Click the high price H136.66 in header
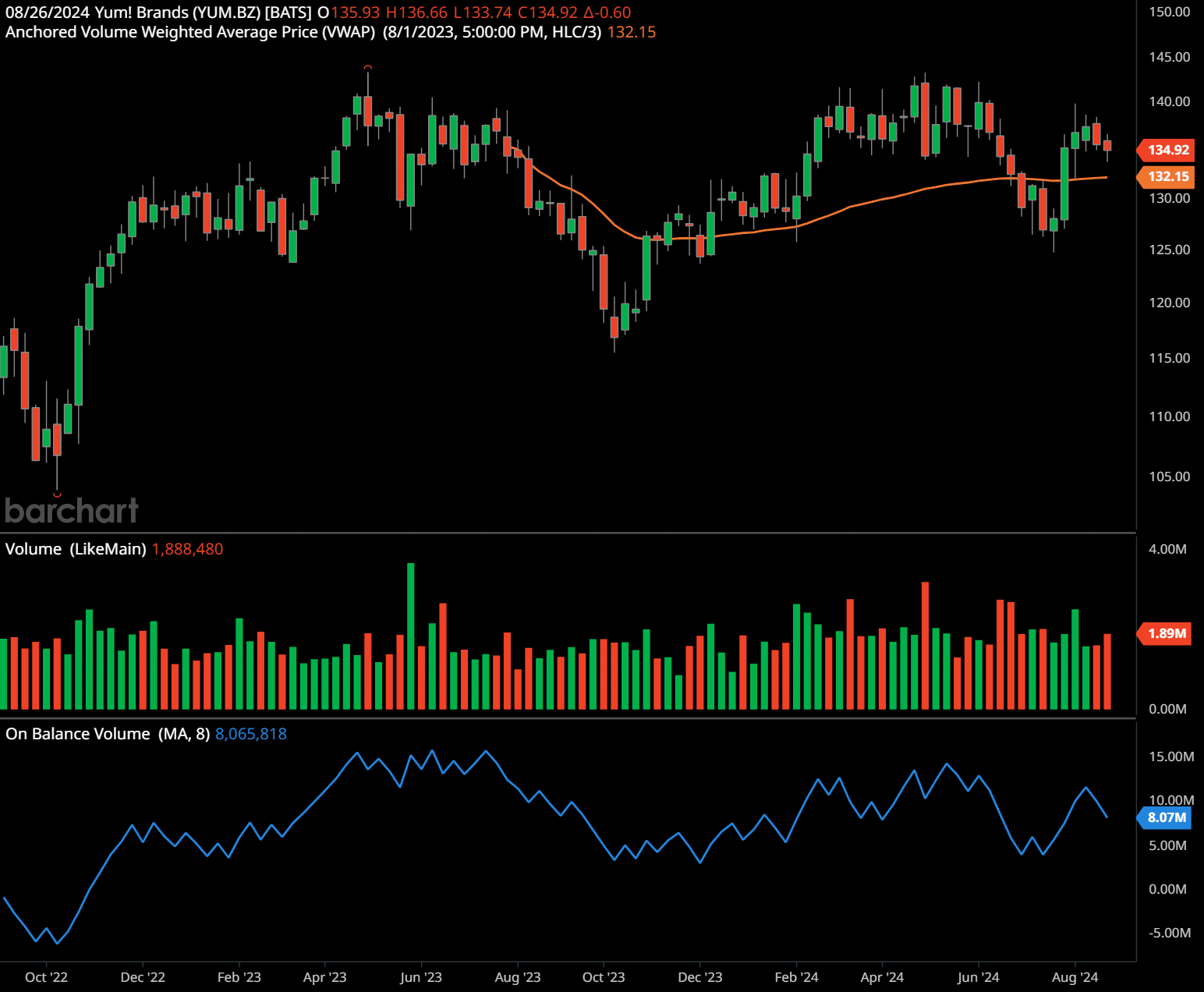1204x992 pixels. coord(416,12)
